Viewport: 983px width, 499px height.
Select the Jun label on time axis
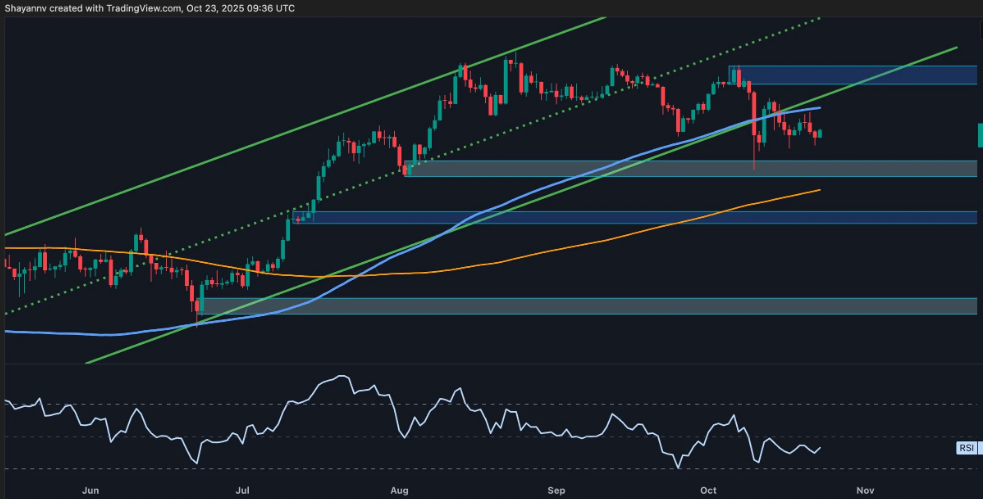coord(90,490)
